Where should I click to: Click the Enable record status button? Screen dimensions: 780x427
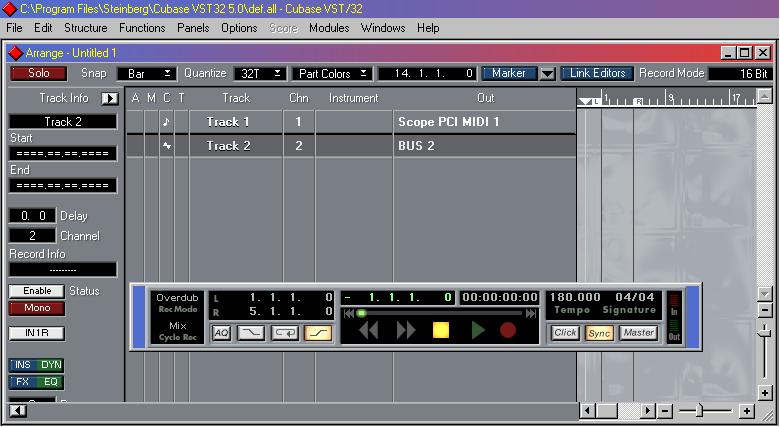click(37, 291)
